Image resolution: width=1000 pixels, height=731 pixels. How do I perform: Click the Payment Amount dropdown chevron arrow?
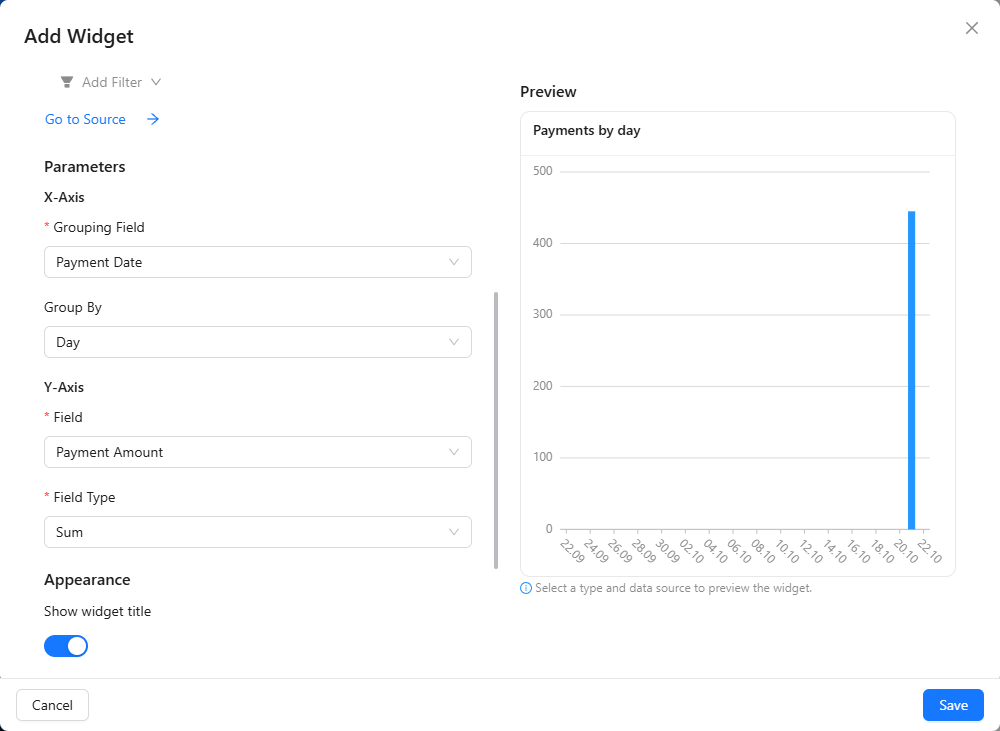click(x=454, y=452)
